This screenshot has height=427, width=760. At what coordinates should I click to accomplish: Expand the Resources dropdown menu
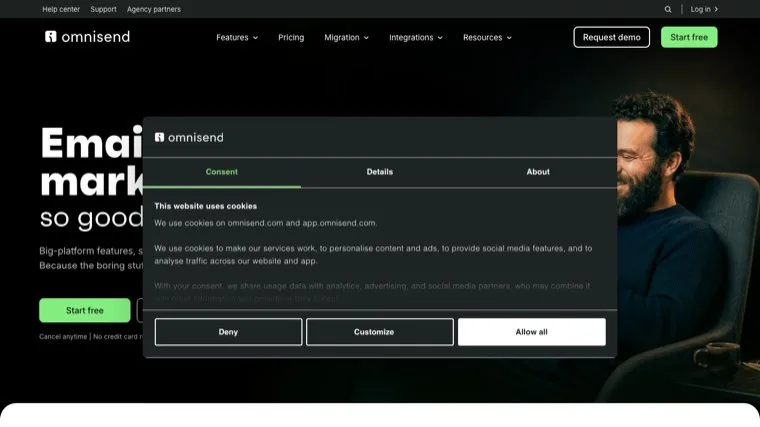click(487, 37)
